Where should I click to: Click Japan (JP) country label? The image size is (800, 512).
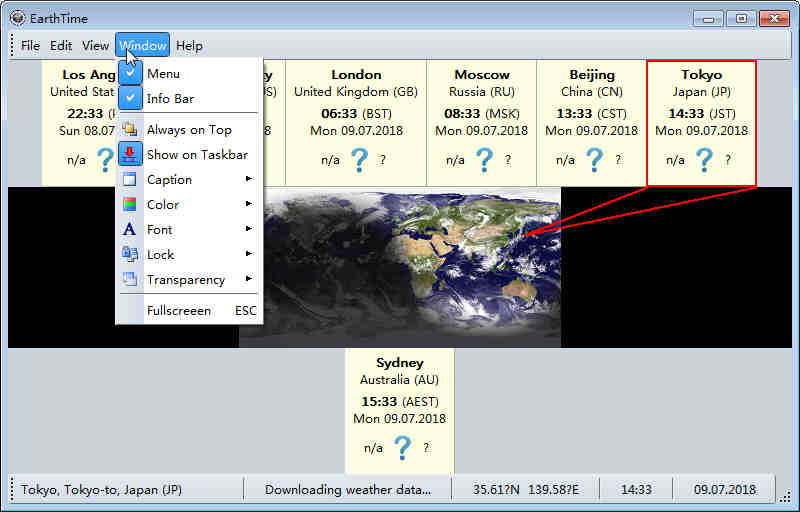[702, 92]
